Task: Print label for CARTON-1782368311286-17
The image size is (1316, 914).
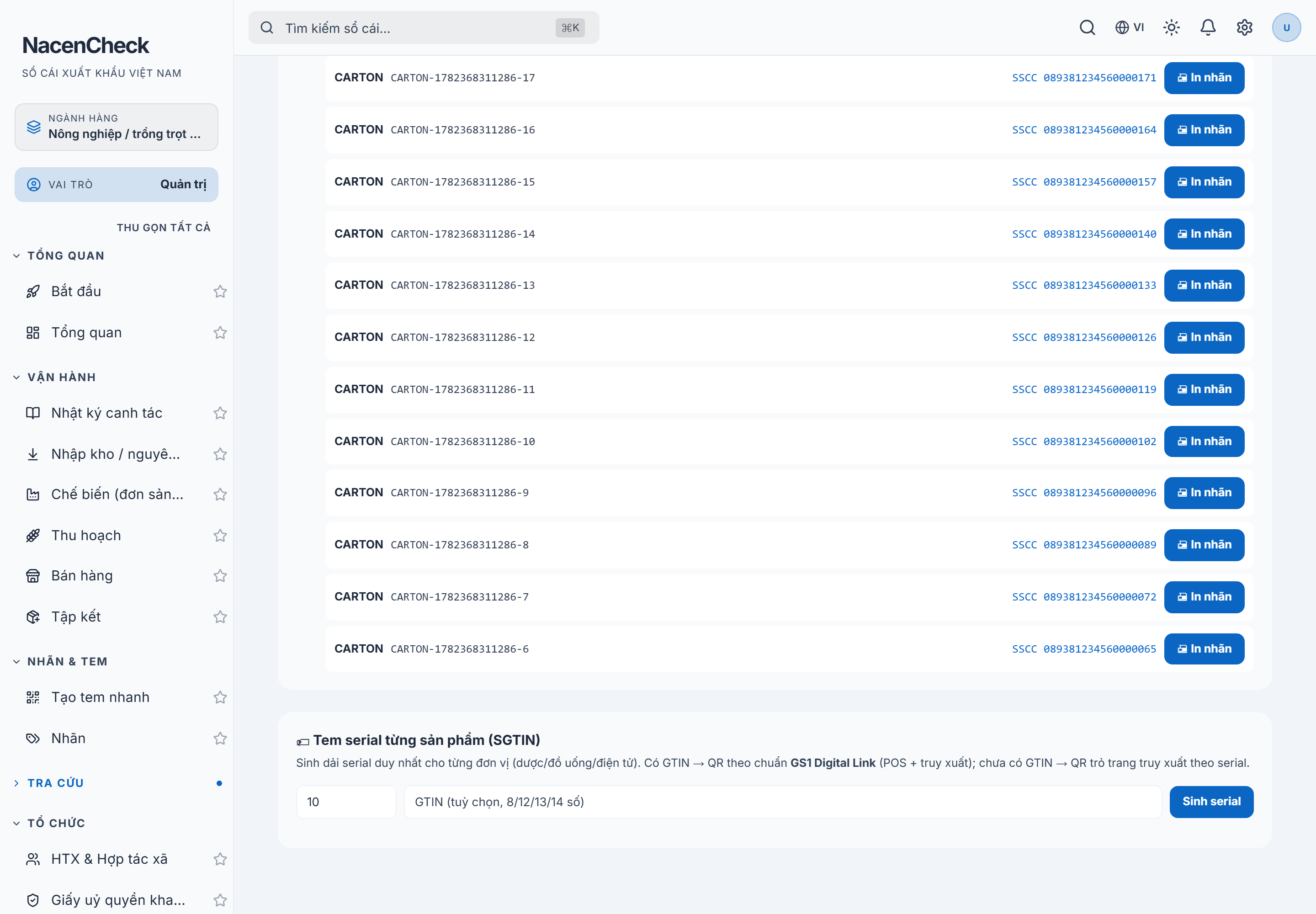Action: pos(1204,78)
